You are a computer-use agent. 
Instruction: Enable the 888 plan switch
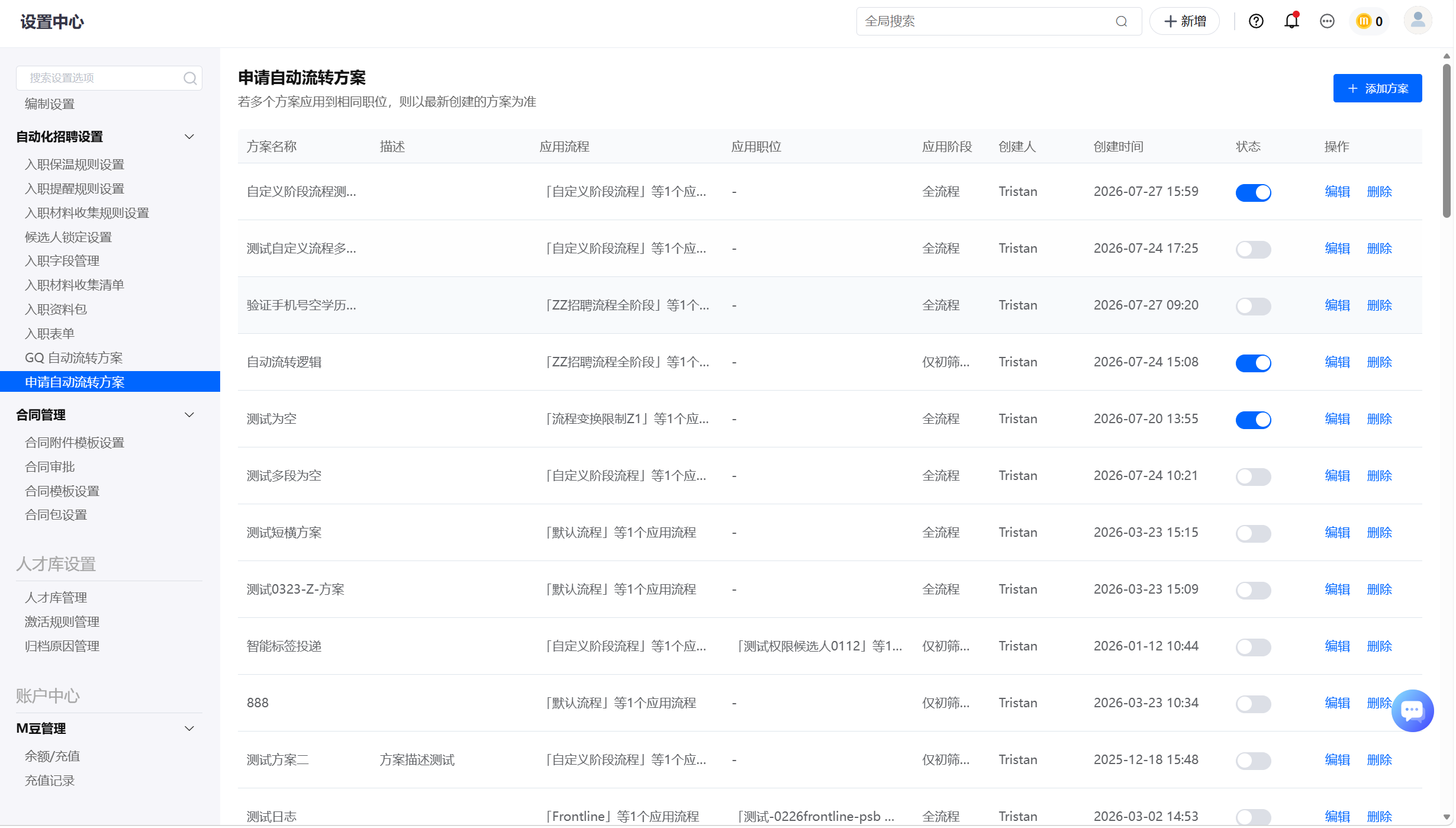[1253, 704]
